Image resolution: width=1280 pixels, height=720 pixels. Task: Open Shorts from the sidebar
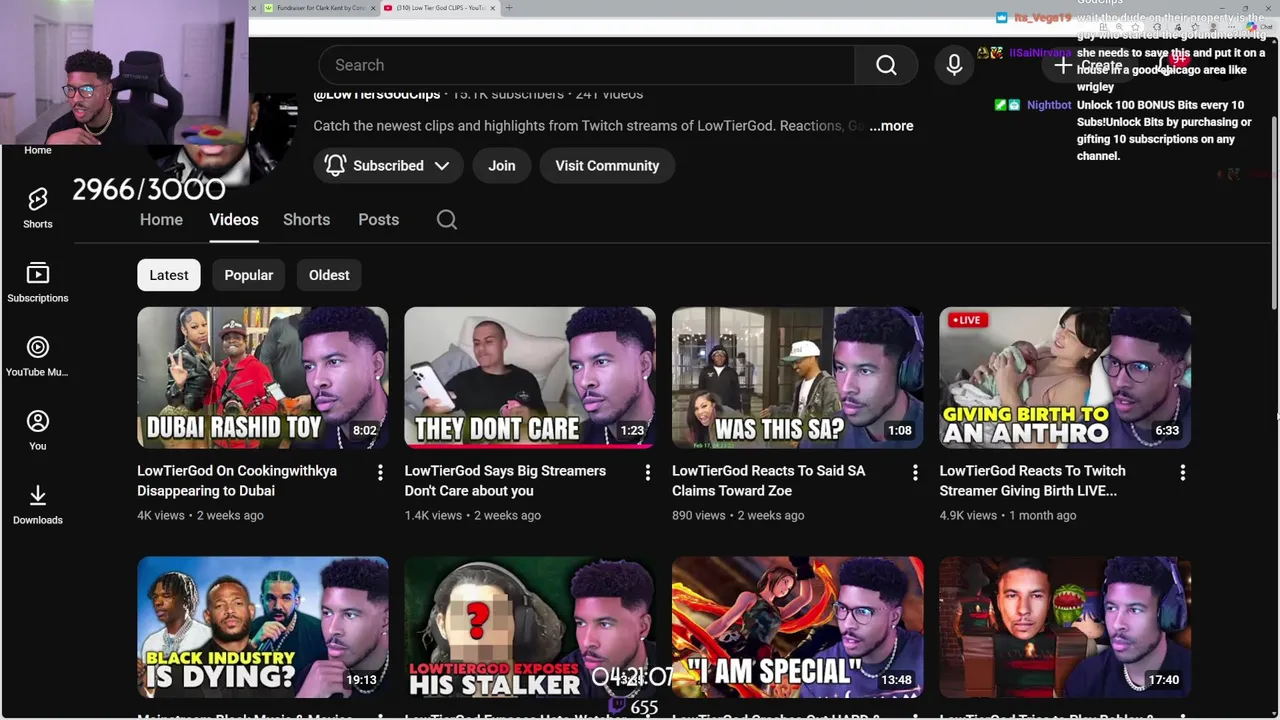38,208
